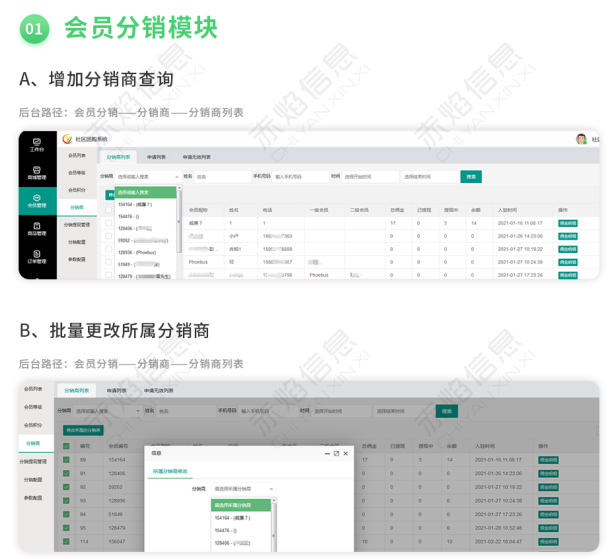Click the 社区团购系统 logo icon
This screenshot has width=613, height=559.
(x=68, y=139)
